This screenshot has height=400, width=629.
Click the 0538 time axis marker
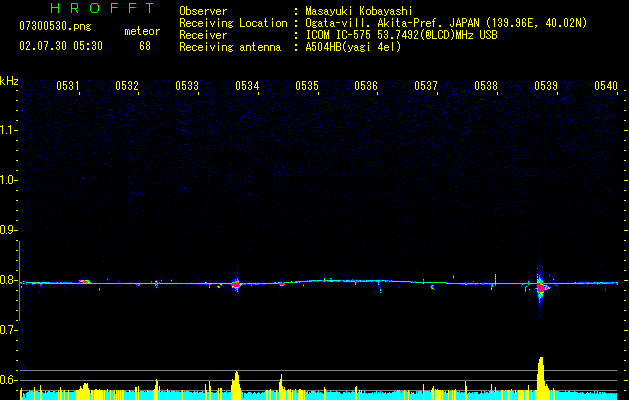pyautogui.click(x=486, y=86)
